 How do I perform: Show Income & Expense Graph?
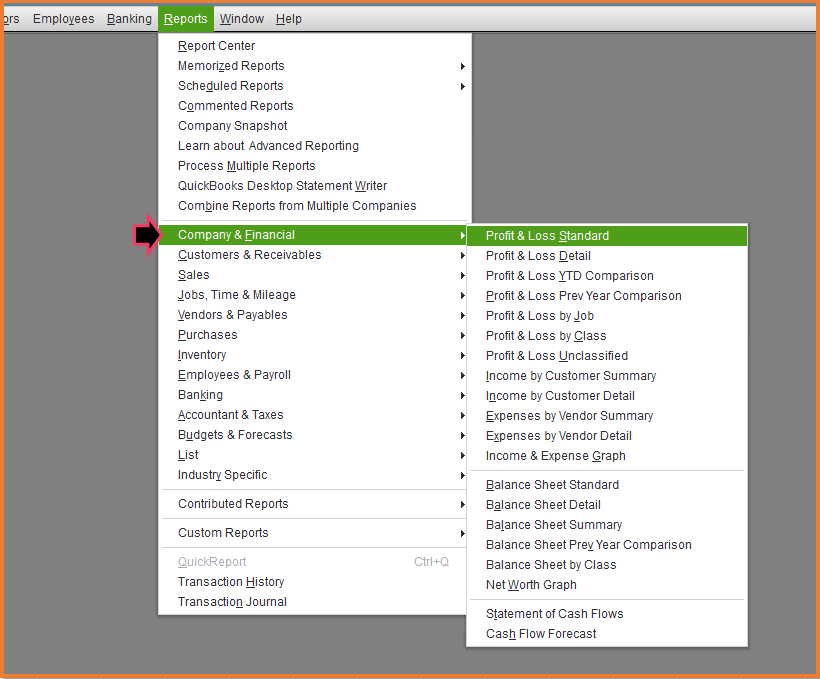pos(607,456)
